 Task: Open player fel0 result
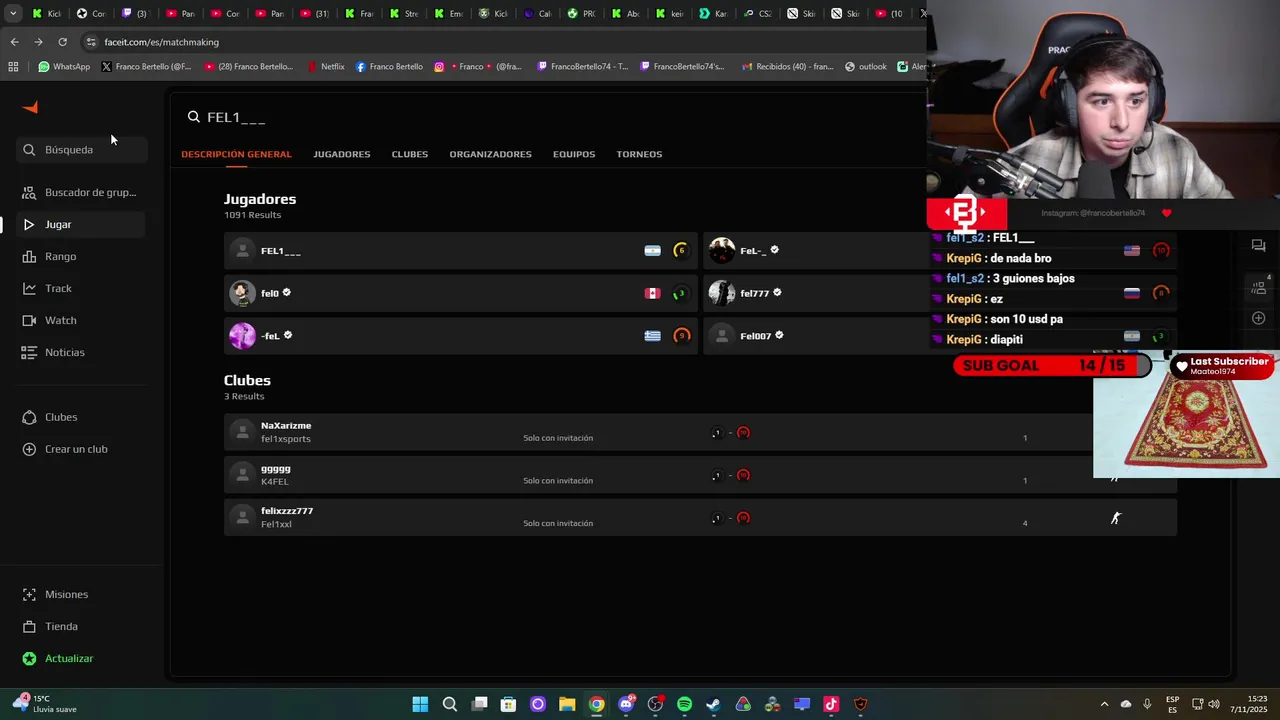tap(461, 293)
